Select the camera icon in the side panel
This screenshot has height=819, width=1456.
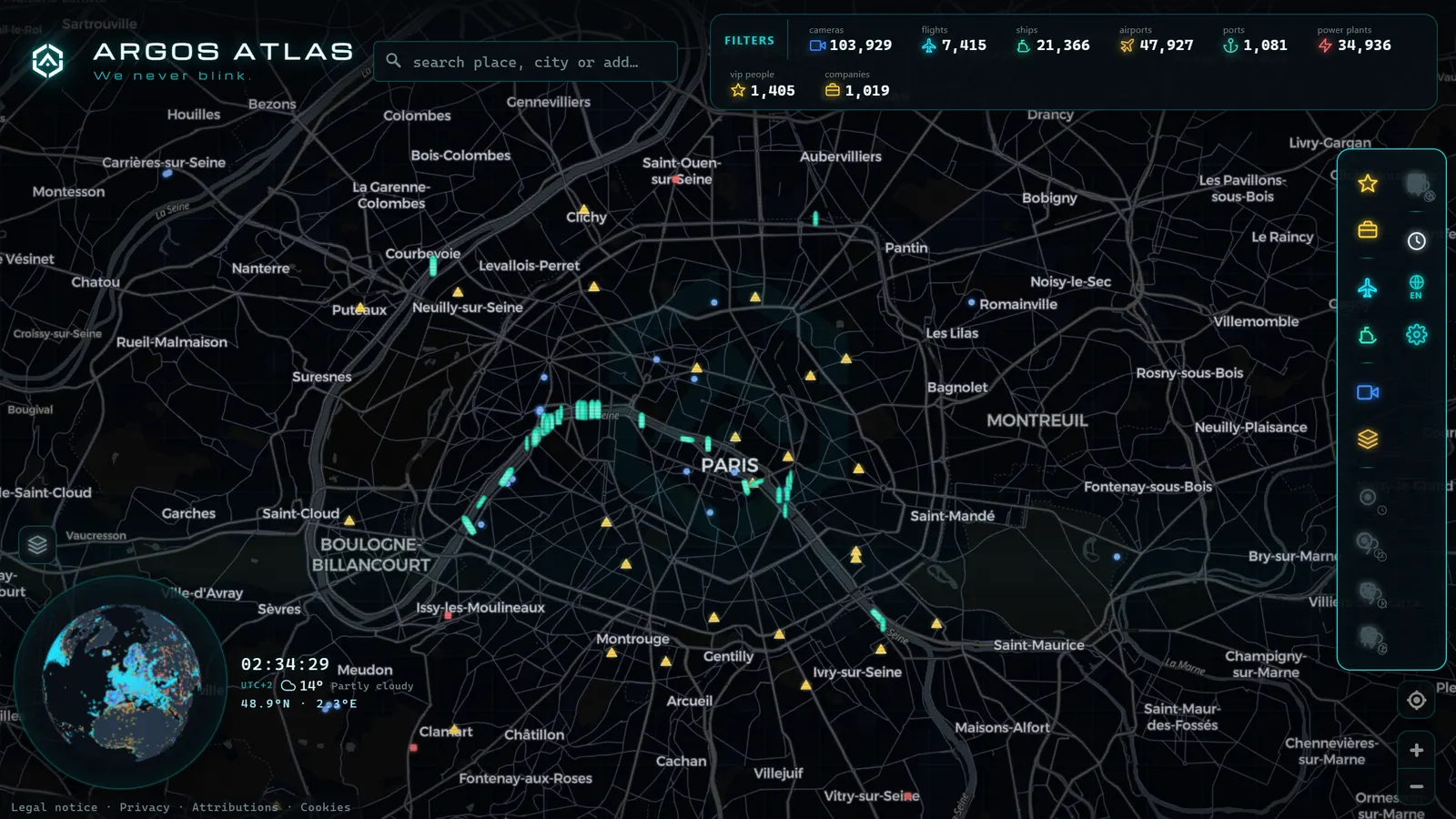click(x=1367, y=392)
